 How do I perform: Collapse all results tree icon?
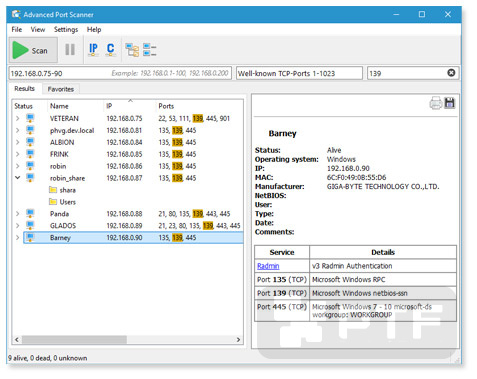(150, 50)
